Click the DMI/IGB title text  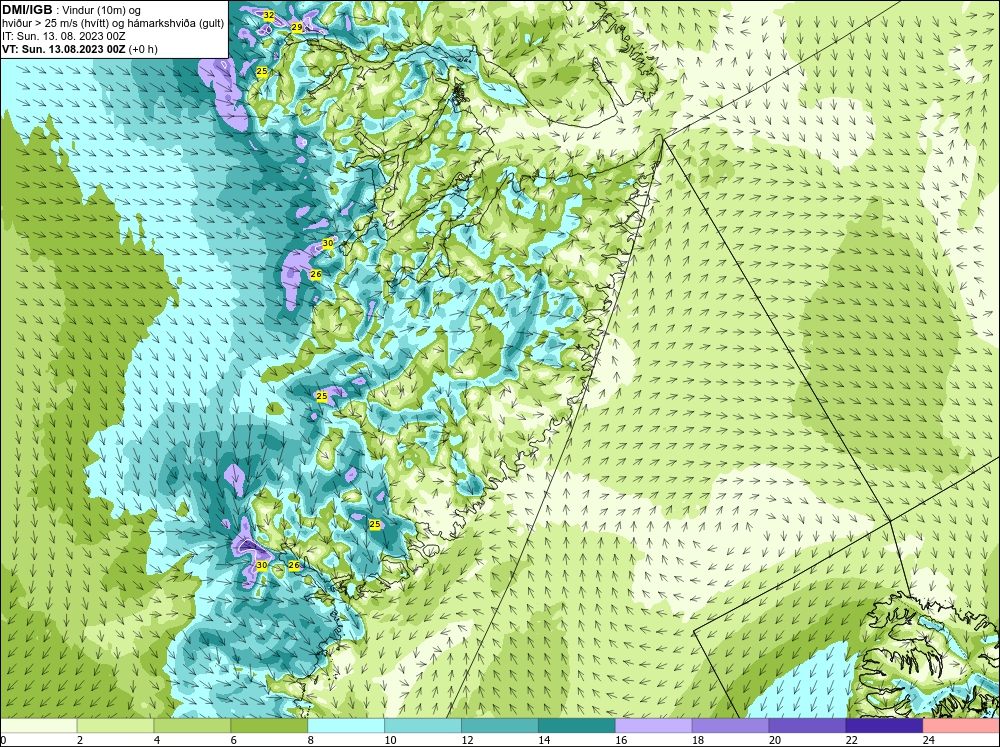(x=27, y=10)
